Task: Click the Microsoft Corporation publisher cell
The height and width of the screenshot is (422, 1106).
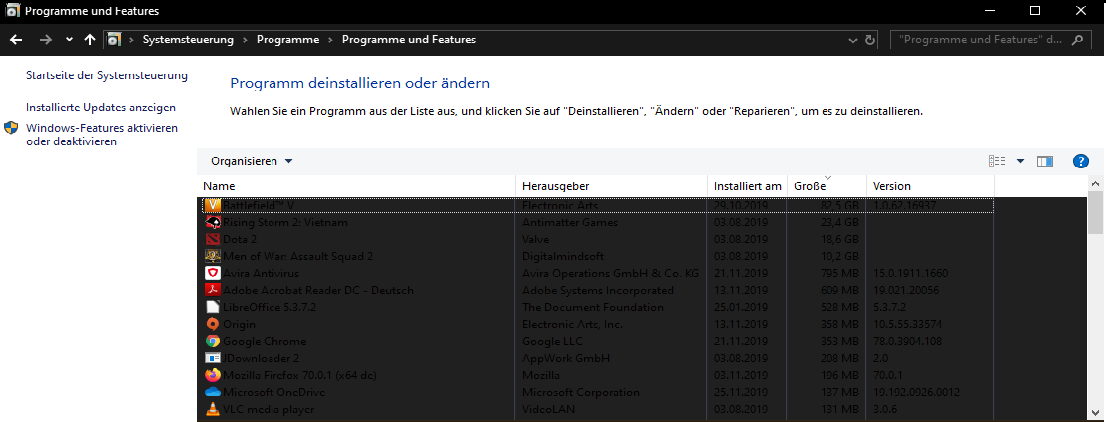Action: [581, 392]
